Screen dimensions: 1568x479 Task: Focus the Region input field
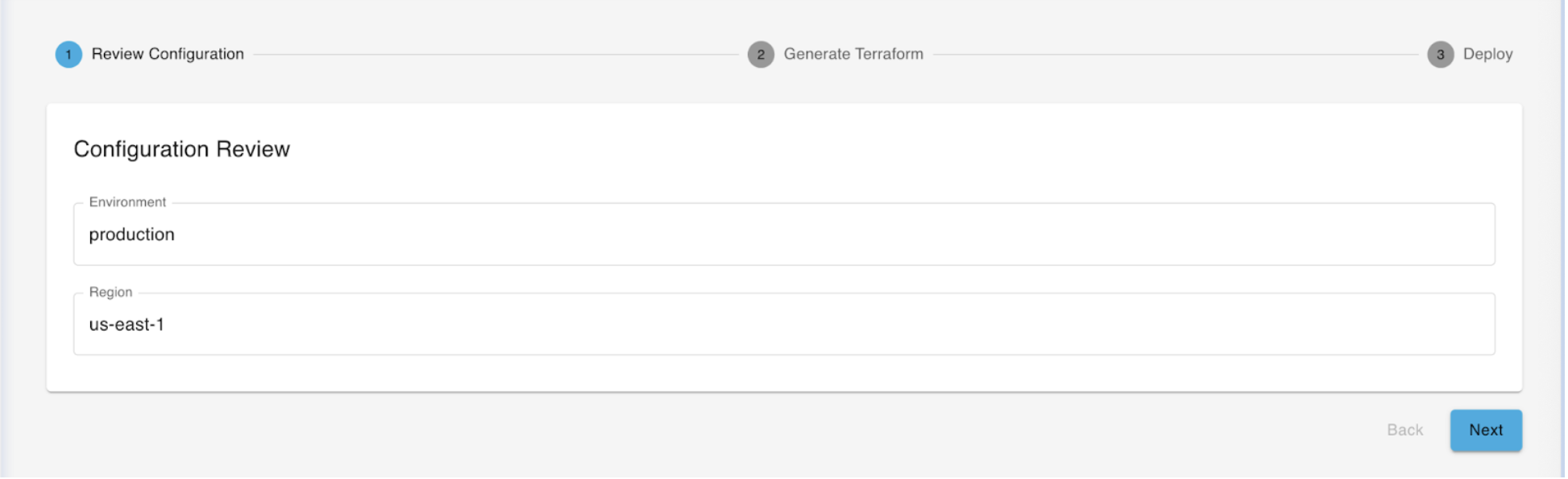coord(783,325)
